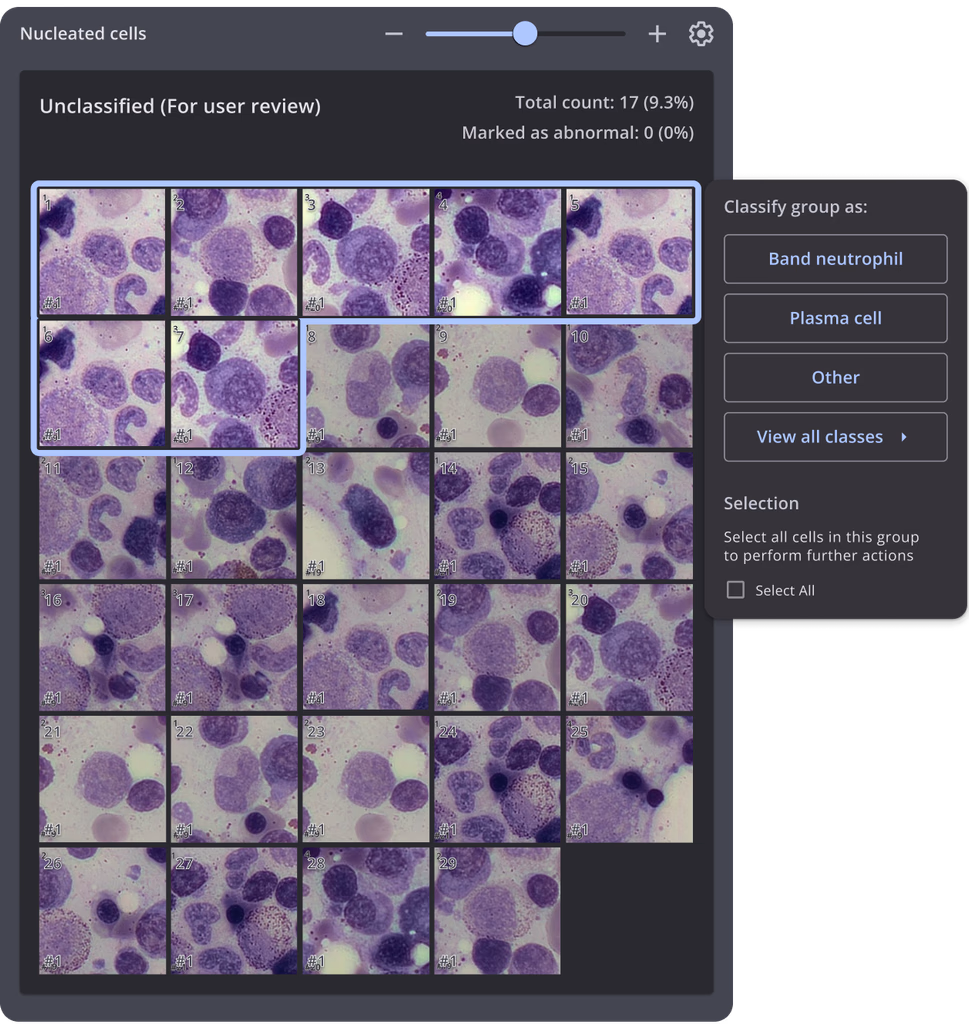This screenshot has width=969, height=1024.
Task: Click the 'Total count: 17 (9.3%)' text
Action: (605, 103)
